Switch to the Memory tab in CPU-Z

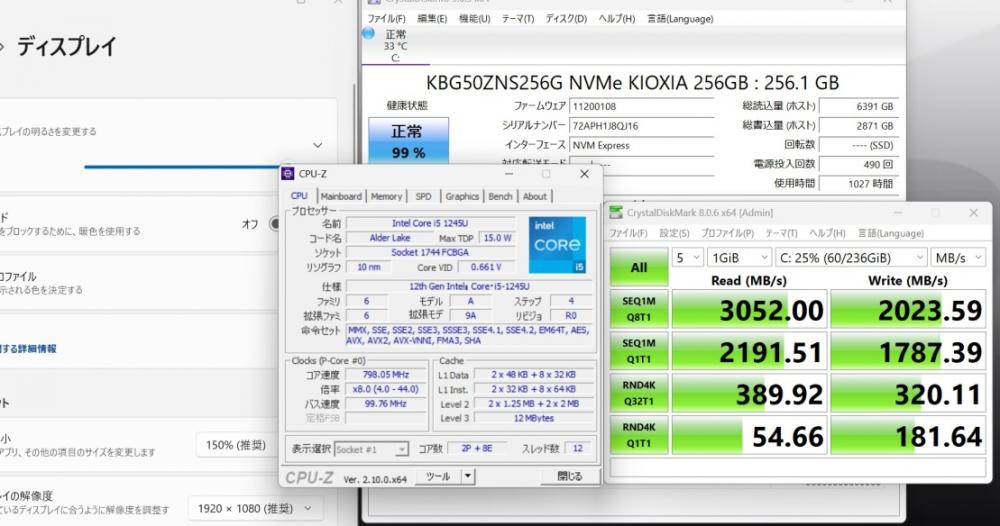(386, 196)
